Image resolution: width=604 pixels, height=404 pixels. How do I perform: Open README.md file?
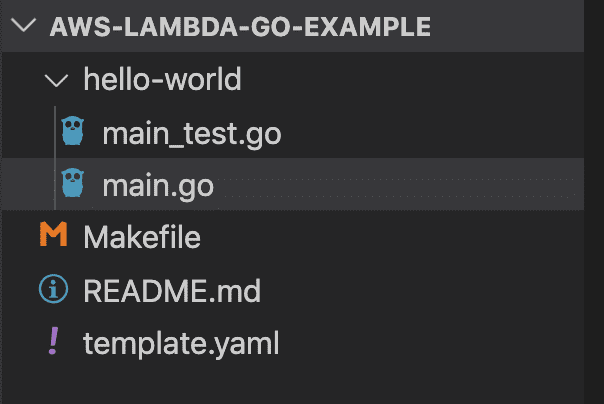click(172, 290)
